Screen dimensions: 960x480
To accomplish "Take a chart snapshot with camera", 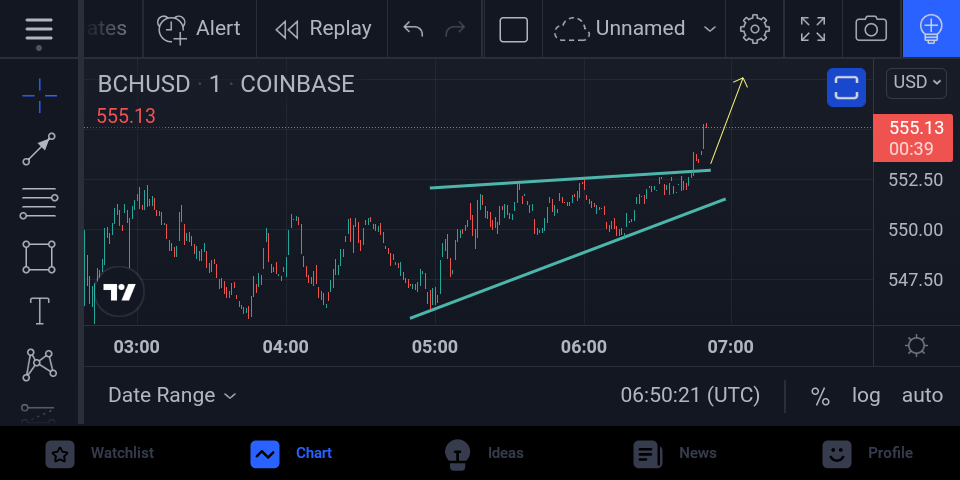I will click(x=871, y=29).
